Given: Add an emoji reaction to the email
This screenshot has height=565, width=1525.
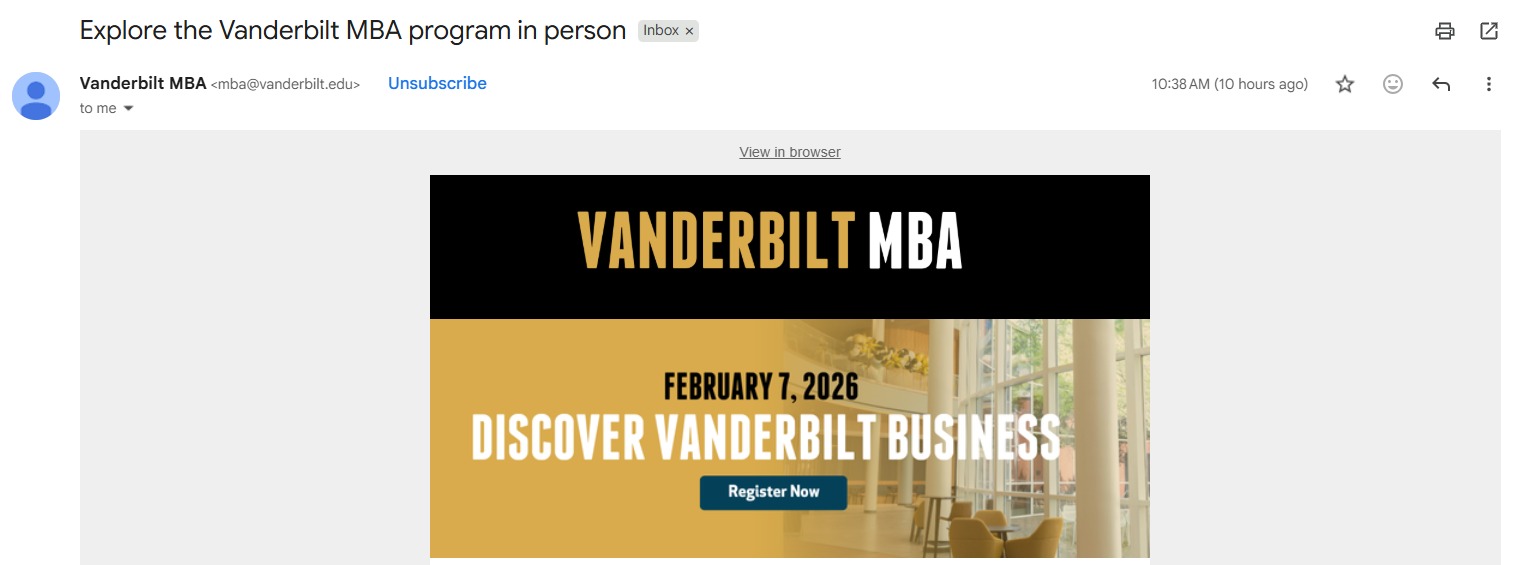Looking at the screenshot, I should [1393, 85].
